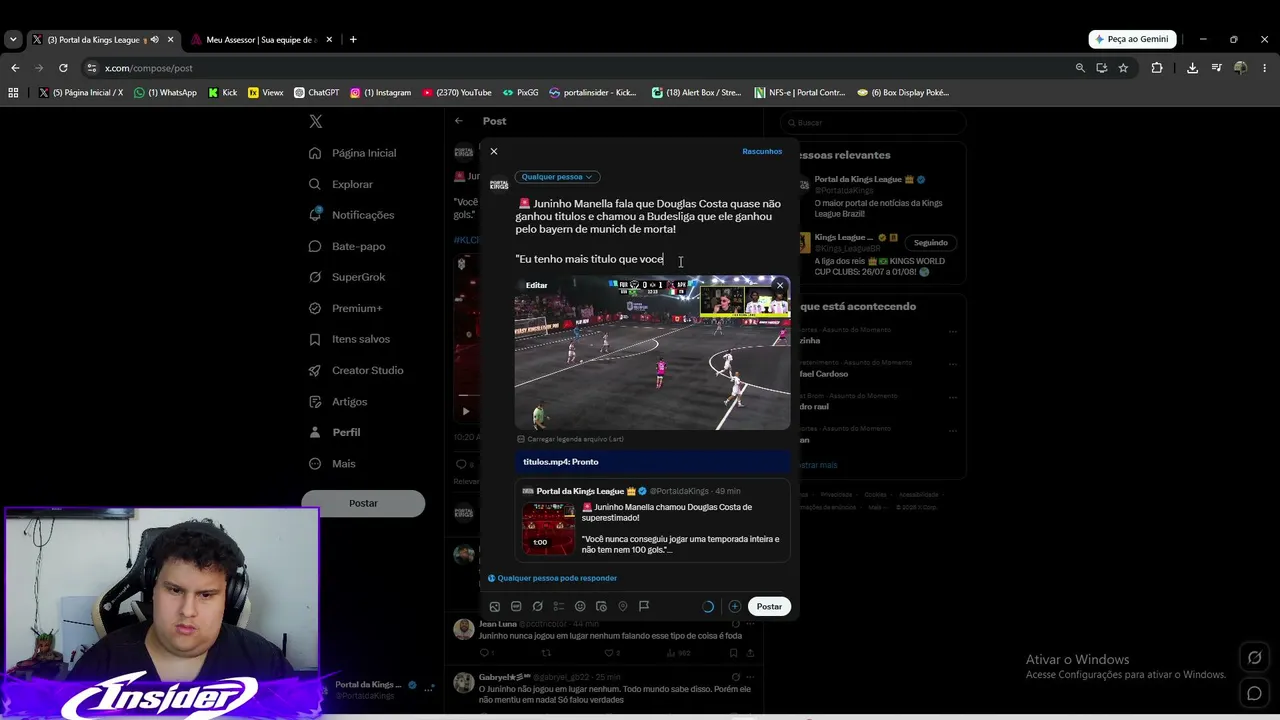Image resolution: width=1280 pixels, height=720 pixels.
Task: Open the quoted Portal da Kings League post
Action: click(x=652, y=520)
